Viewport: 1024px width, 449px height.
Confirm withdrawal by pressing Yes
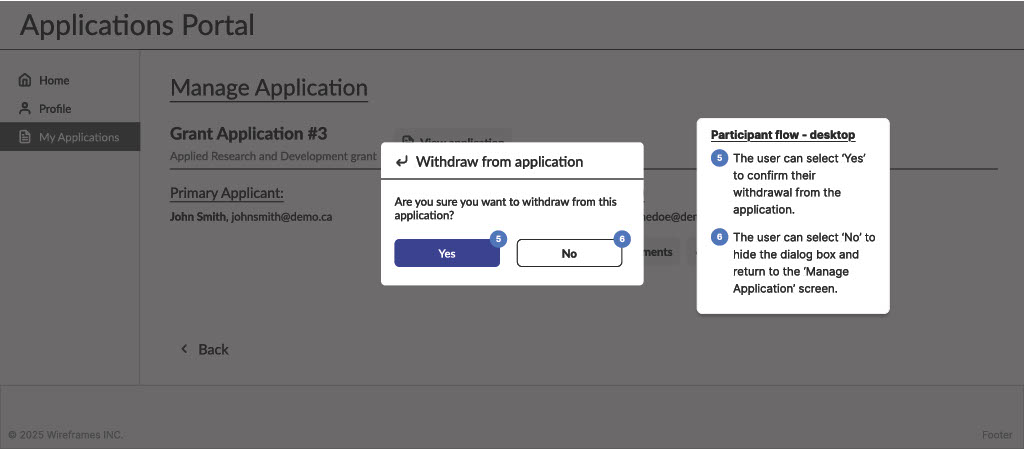pyautogui.click(x=447, y=254)
